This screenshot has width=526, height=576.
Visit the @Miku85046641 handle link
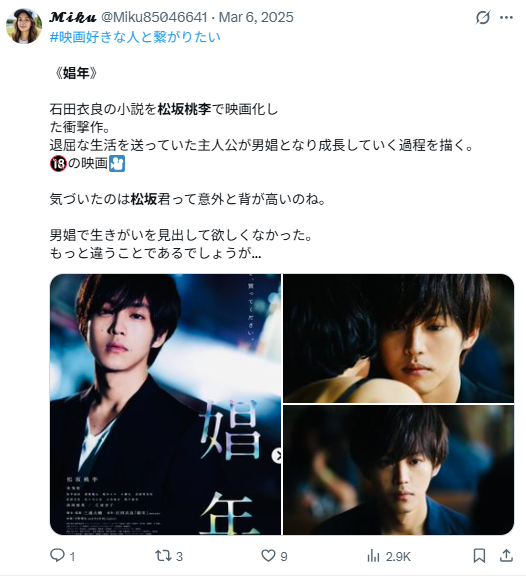coord(154,17)
